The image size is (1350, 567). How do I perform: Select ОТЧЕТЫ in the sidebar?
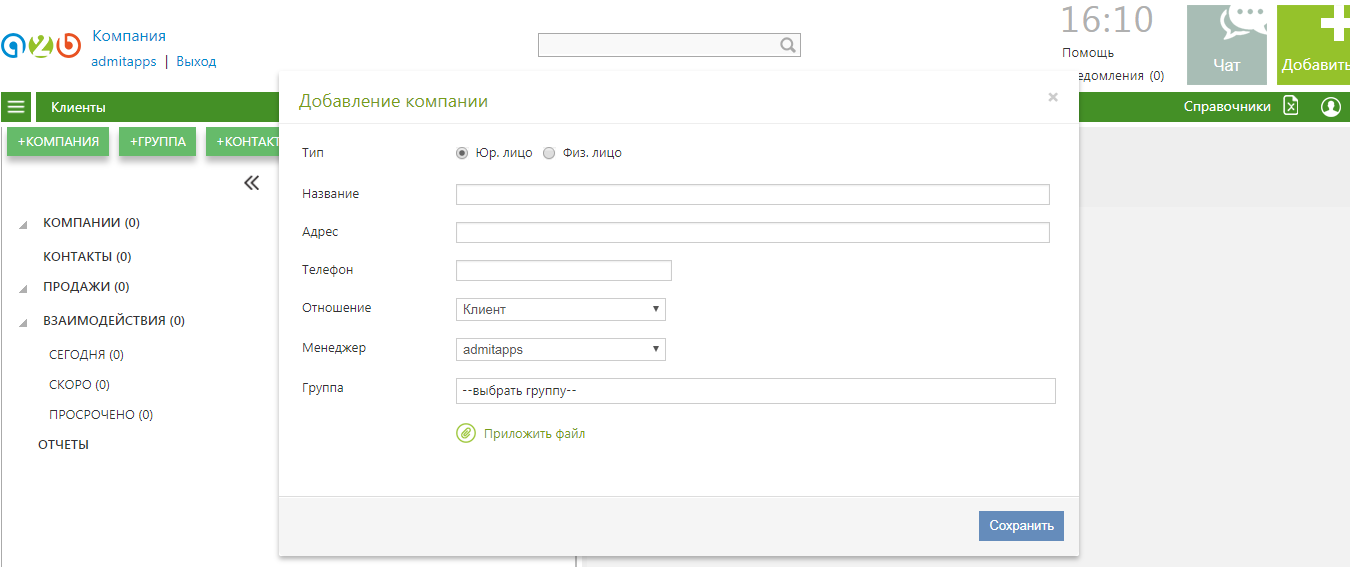(x=63, y=444)
